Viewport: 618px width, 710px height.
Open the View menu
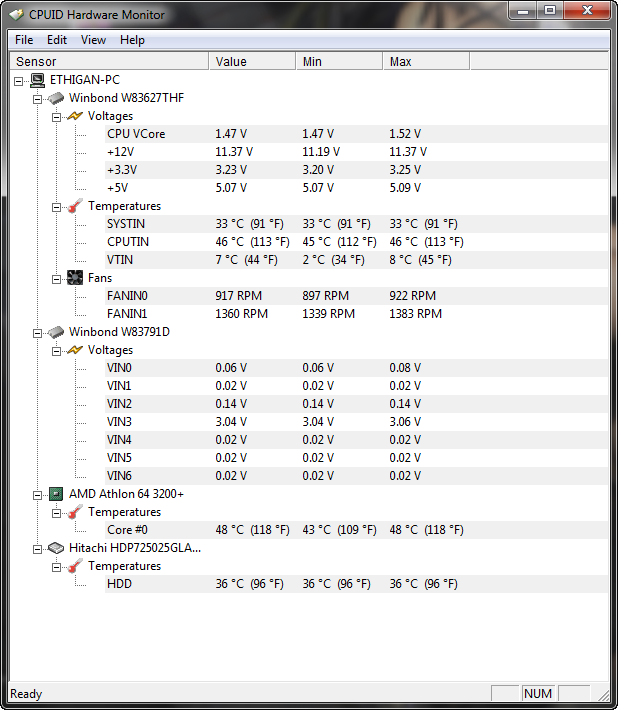(93, 40)
